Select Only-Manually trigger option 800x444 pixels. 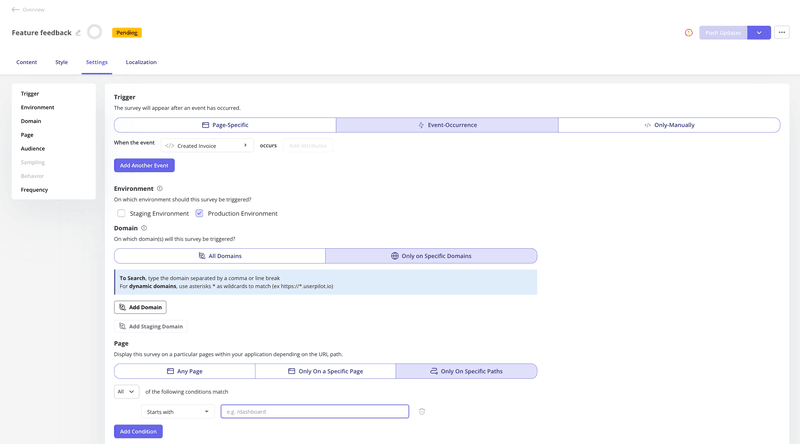[669, 125]
